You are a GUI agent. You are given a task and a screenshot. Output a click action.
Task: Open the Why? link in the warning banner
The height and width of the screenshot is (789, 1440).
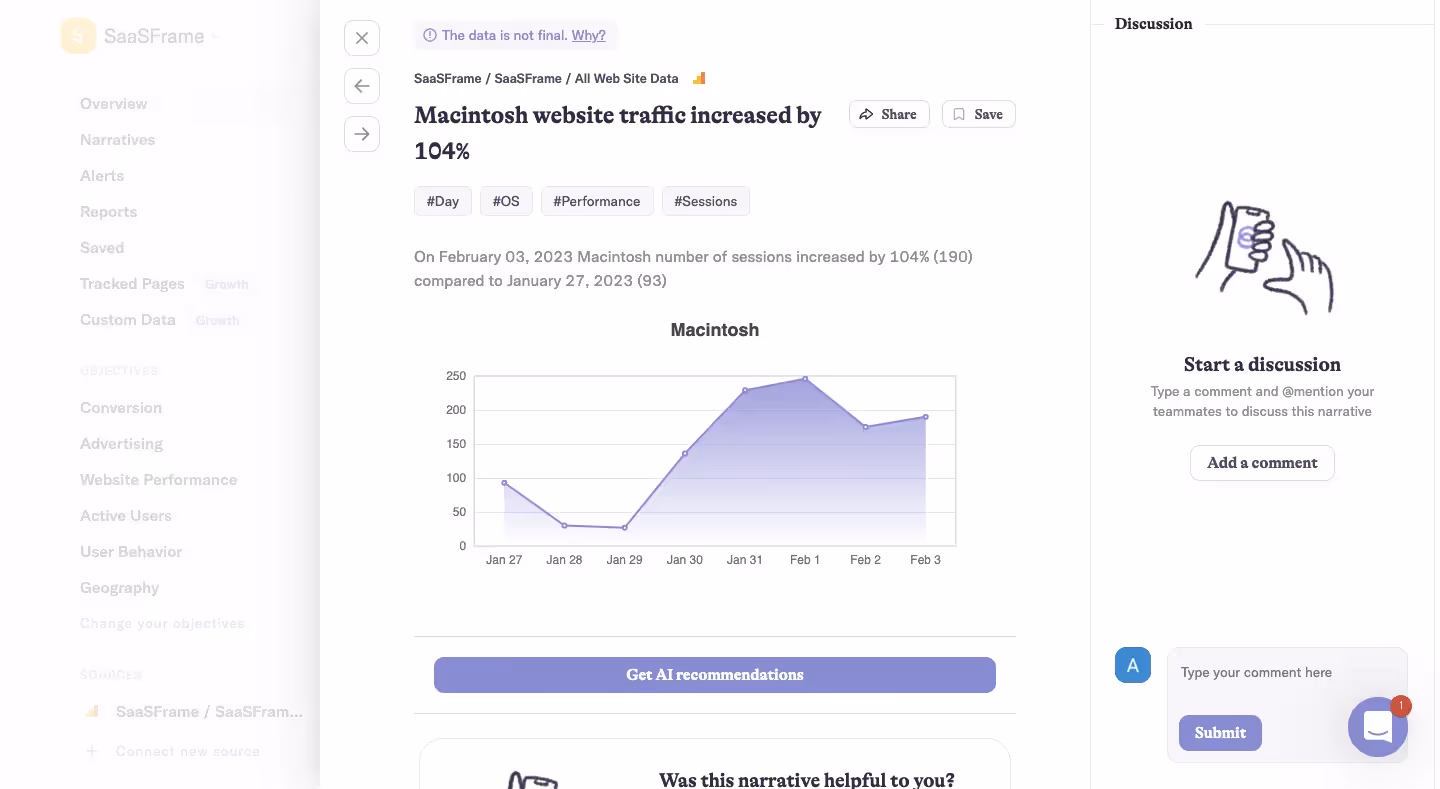tap(588, 35)
